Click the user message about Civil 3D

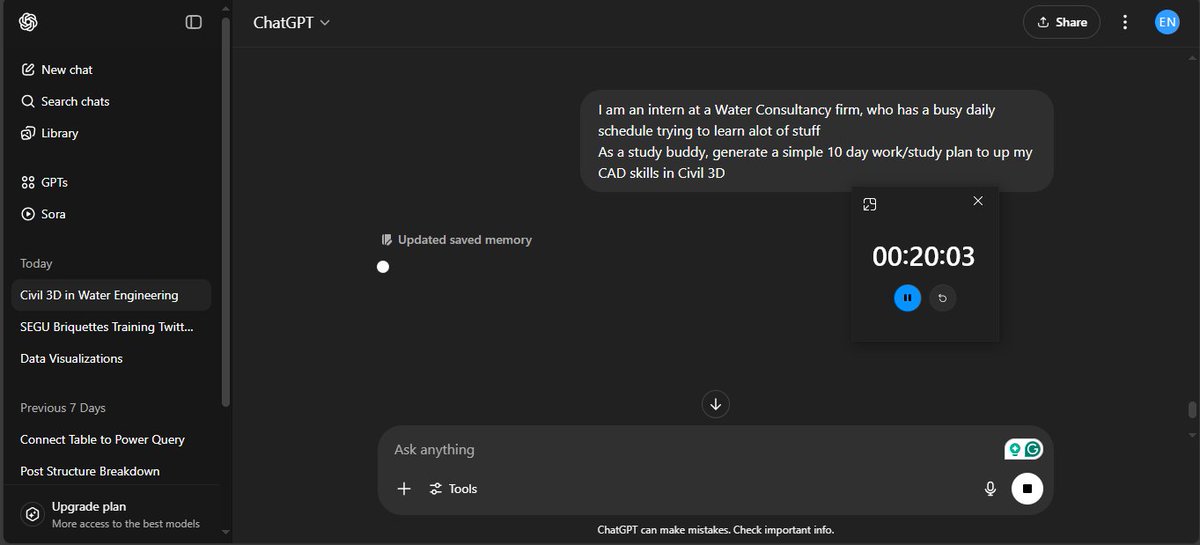pyautogui.click(x=816, y=141)
